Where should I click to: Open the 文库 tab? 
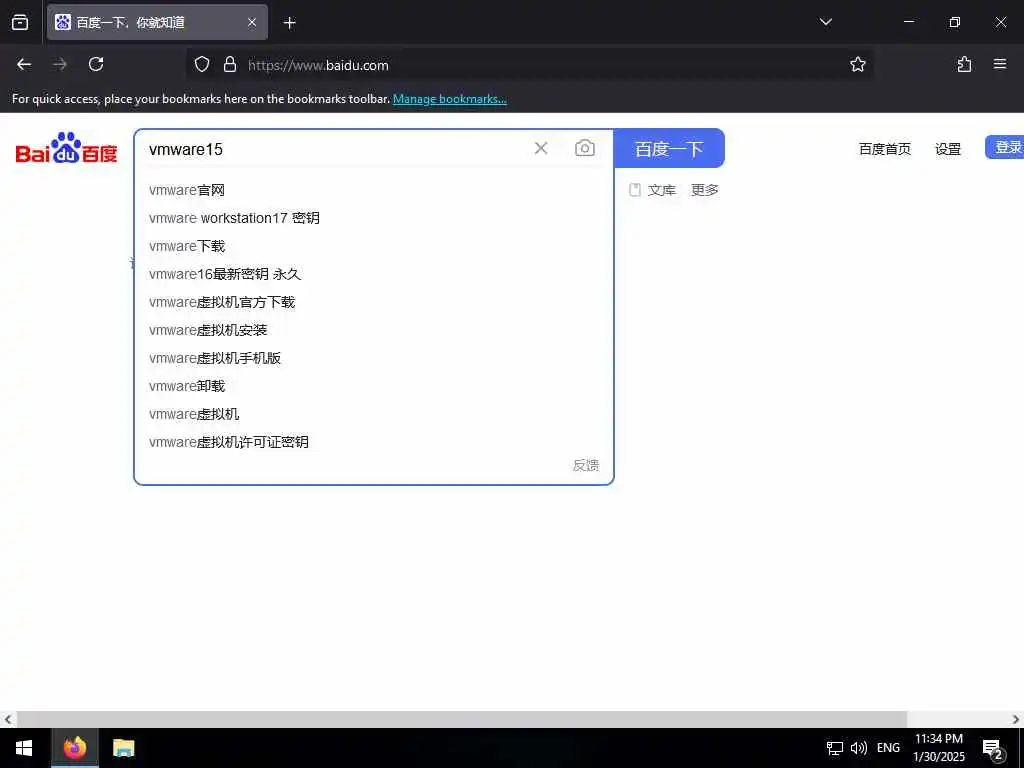tap(652, 190)
